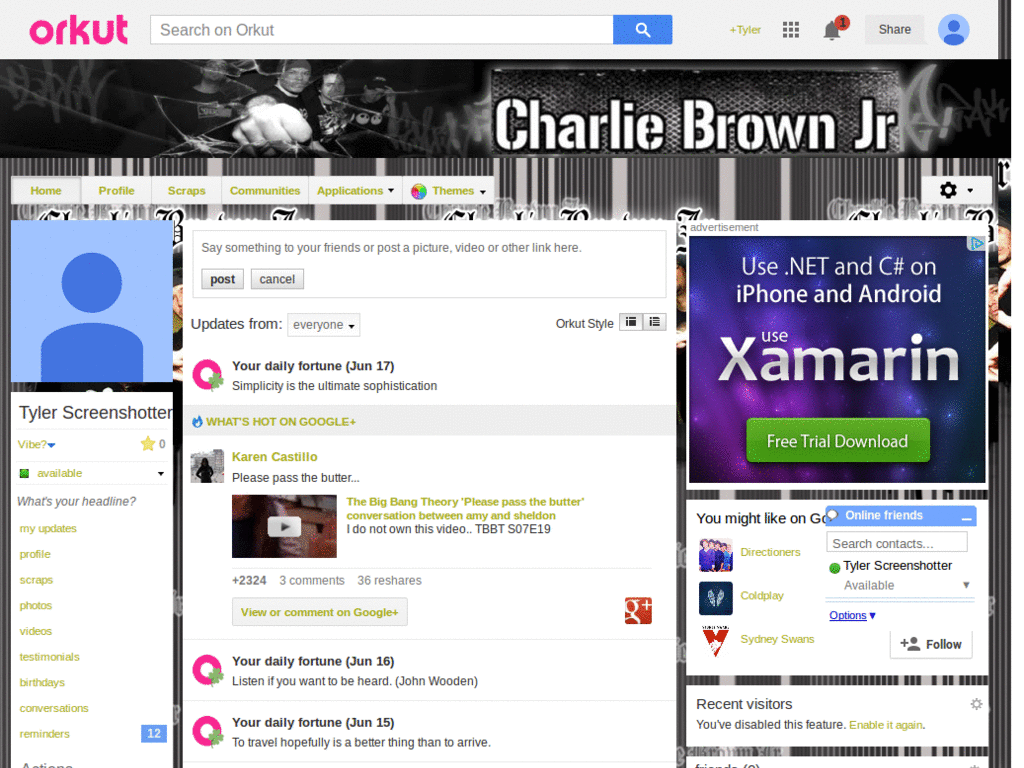Click the AdChoices icon on advertisement
The width and height of the screenshot is (1024, 768).
pyautogui.click(x=976, y=244)
